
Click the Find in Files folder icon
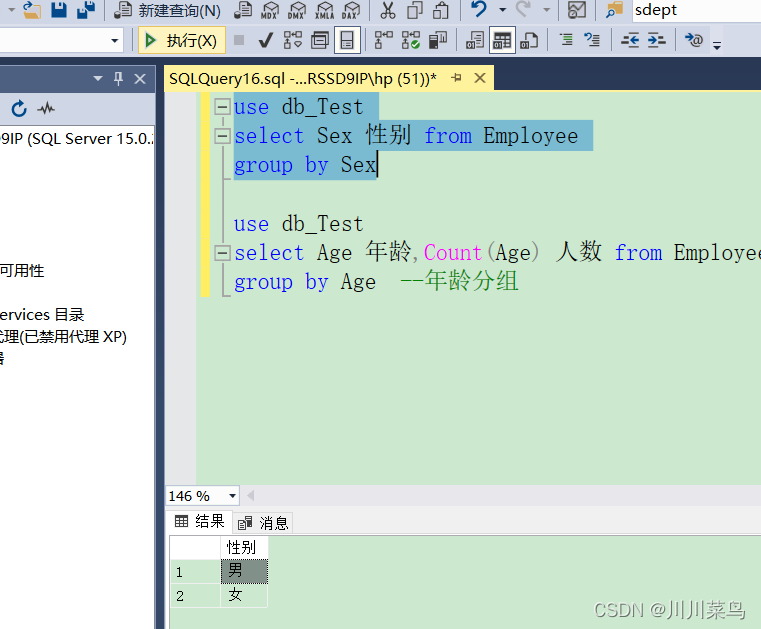pyautogui.click(x=614, y=10)
